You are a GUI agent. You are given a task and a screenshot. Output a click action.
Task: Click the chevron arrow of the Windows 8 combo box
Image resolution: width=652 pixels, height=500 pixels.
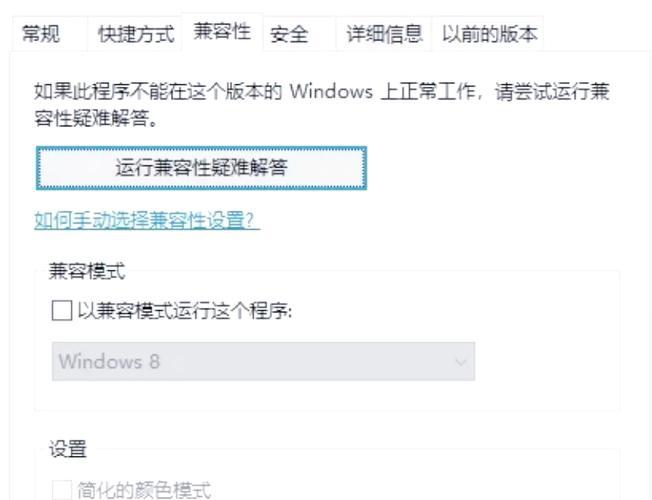click(461, 361)
